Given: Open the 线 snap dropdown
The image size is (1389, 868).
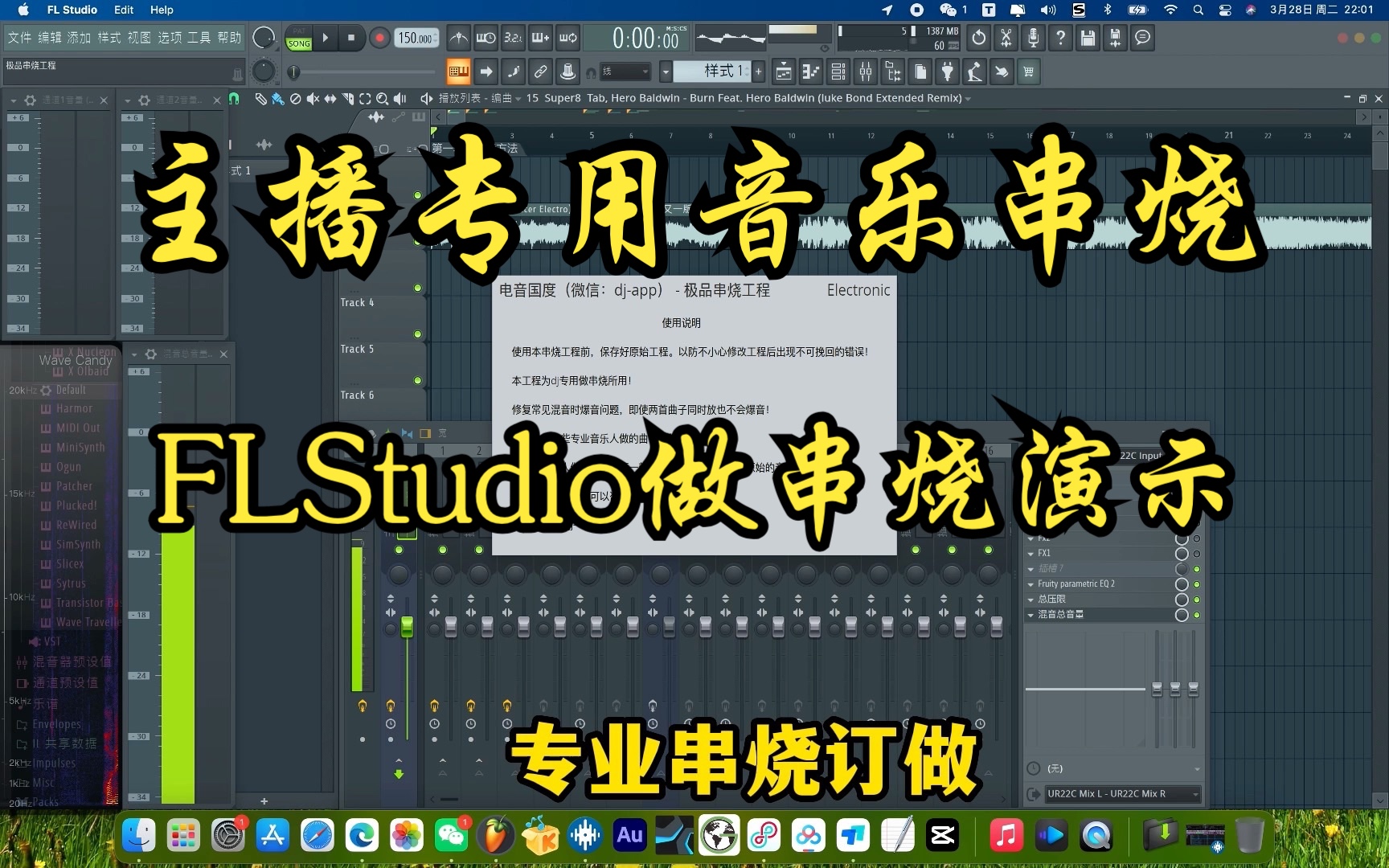Looking at the screenshot, I should (x=625, y=72).
